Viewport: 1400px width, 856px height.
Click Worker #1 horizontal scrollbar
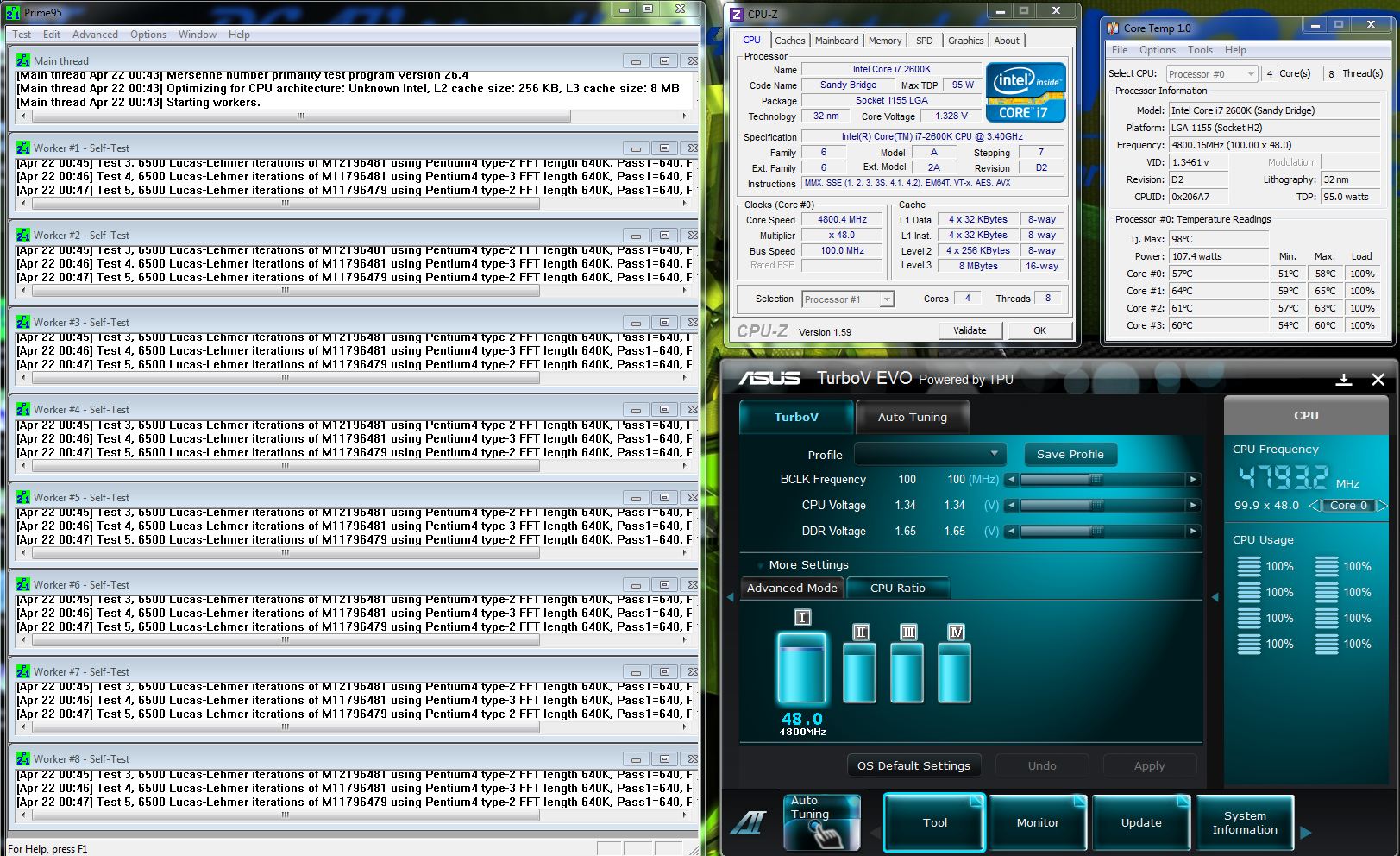click(x=352, y=204)
